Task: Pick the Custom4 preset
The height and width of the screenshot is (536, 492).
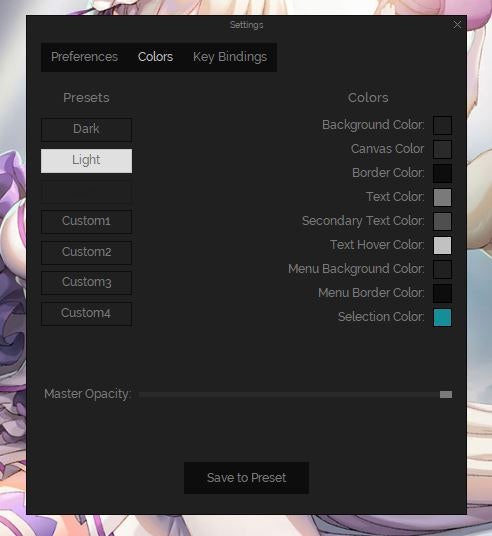Action: [87, 313]
